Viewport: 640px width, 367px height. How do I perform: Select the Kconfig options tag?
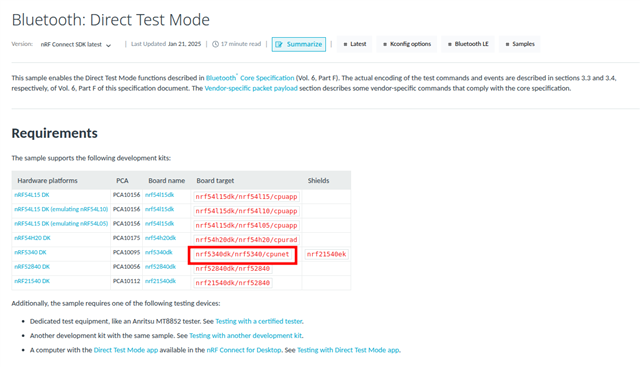[407, 44]
